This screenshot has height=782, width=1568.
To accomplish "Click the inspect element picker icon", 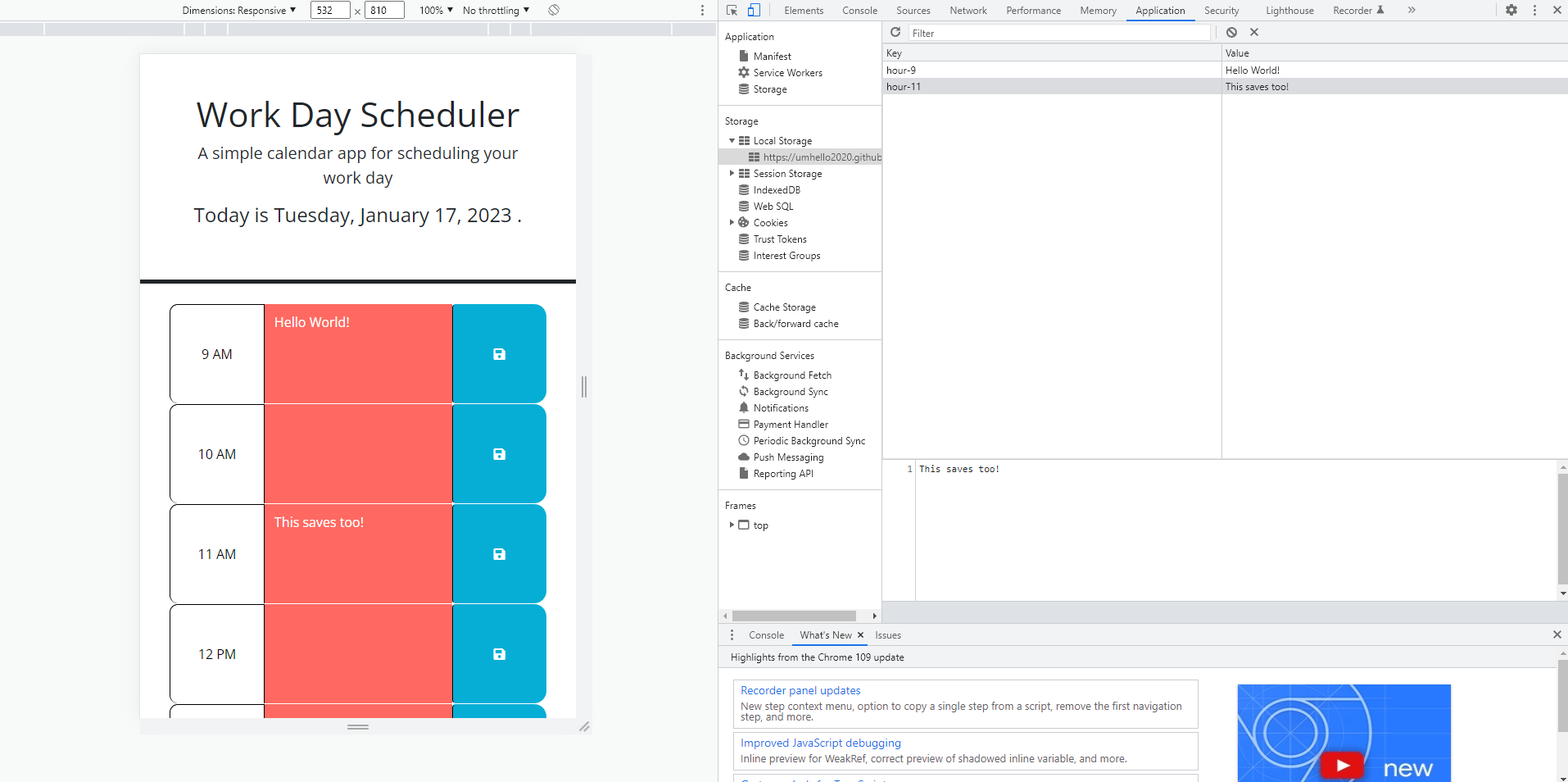I will tap(732, 10).
